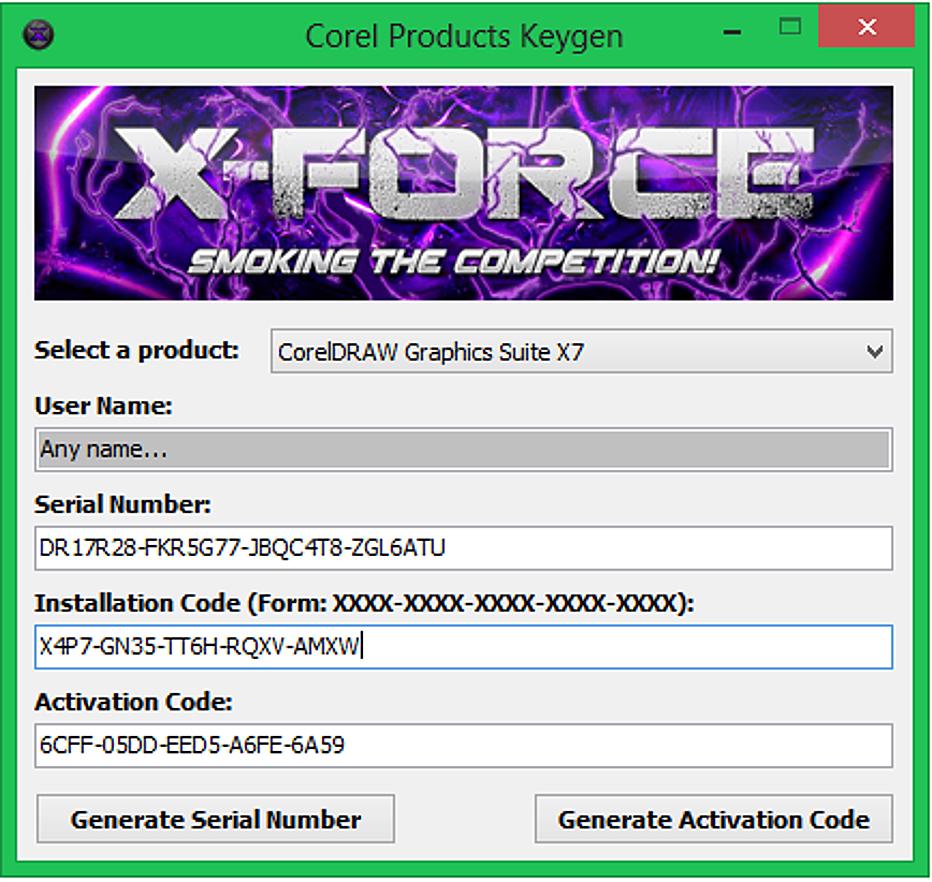
Task: Click the Generate Activation Code button
Action: click(x=714, y=819)
